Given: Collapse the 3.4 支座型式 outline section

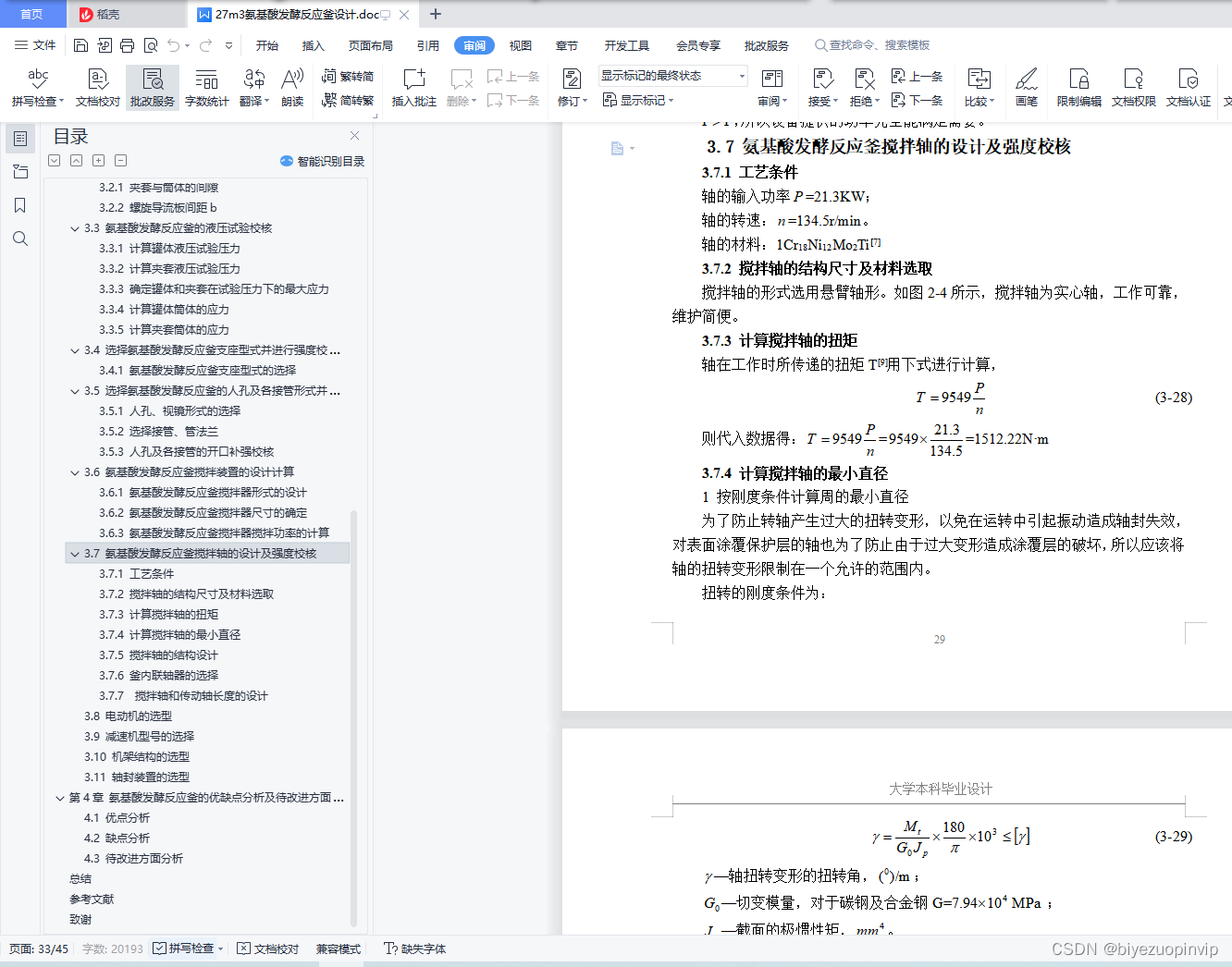Looking at the screenshot, I should (74, 350).
